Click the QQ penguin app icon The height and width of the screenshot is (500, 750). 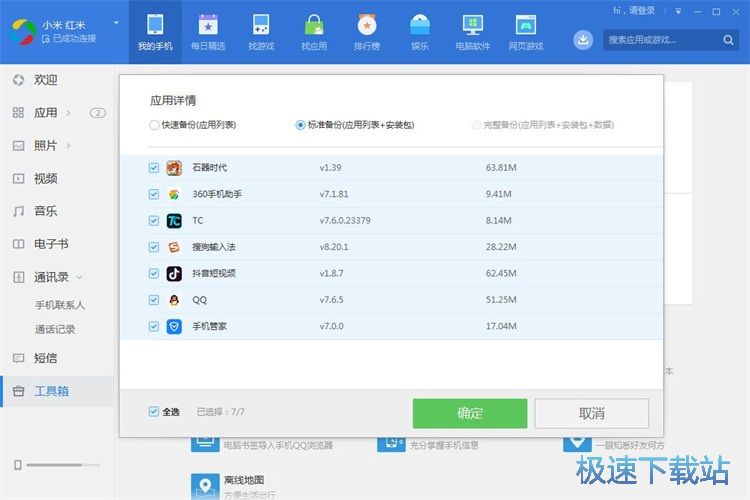pos(174,300)
